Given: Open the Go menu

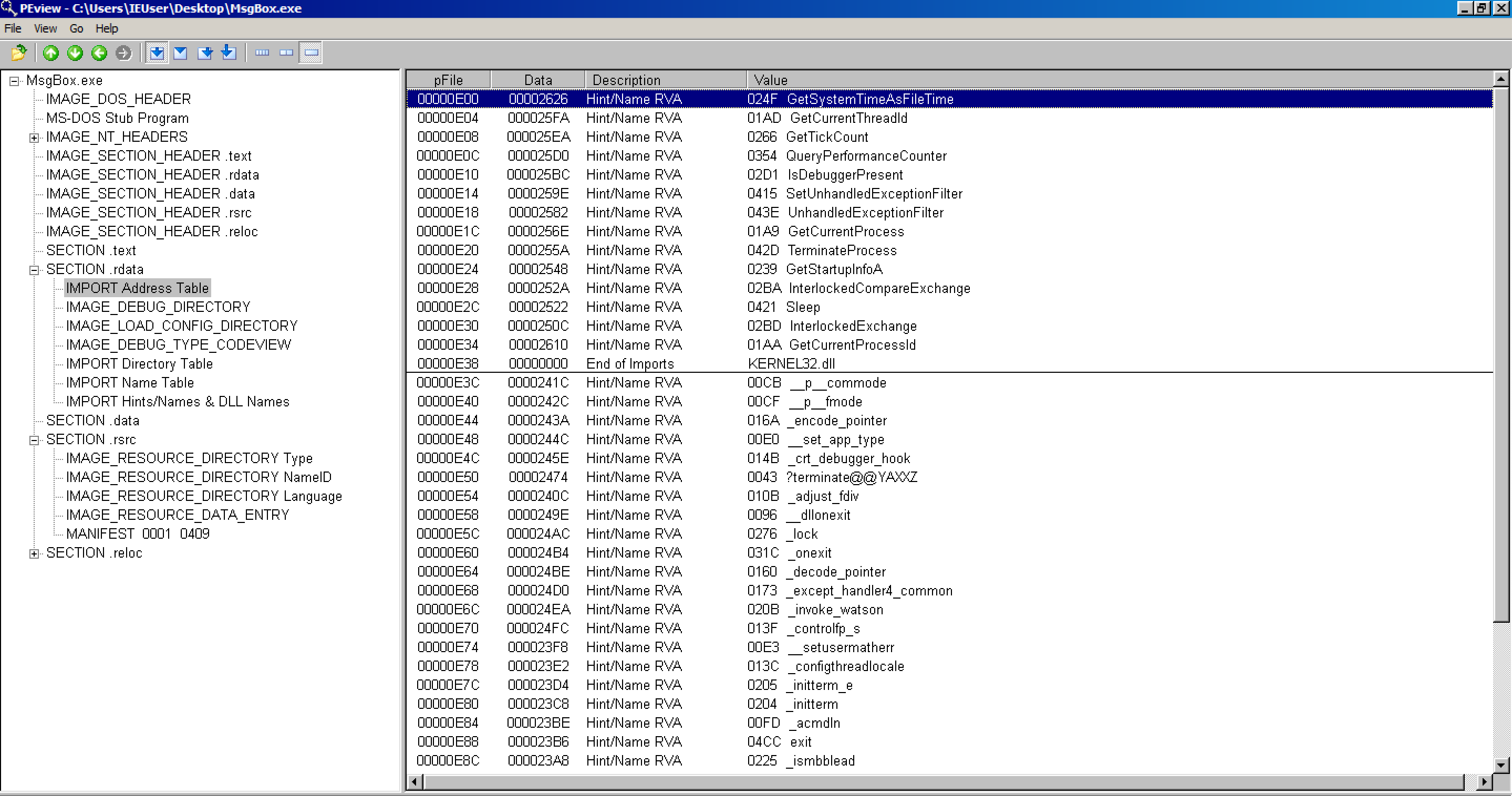Looking at the screenshot, I should pos(76,28).
